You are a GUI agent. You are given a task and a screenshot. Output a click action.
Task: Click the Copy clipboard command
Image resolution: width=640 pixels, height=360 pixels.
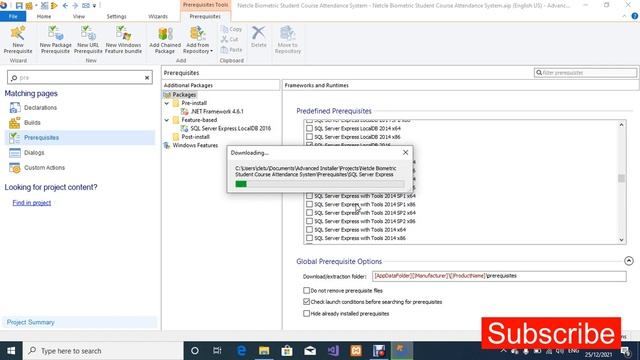pos(231,29)
